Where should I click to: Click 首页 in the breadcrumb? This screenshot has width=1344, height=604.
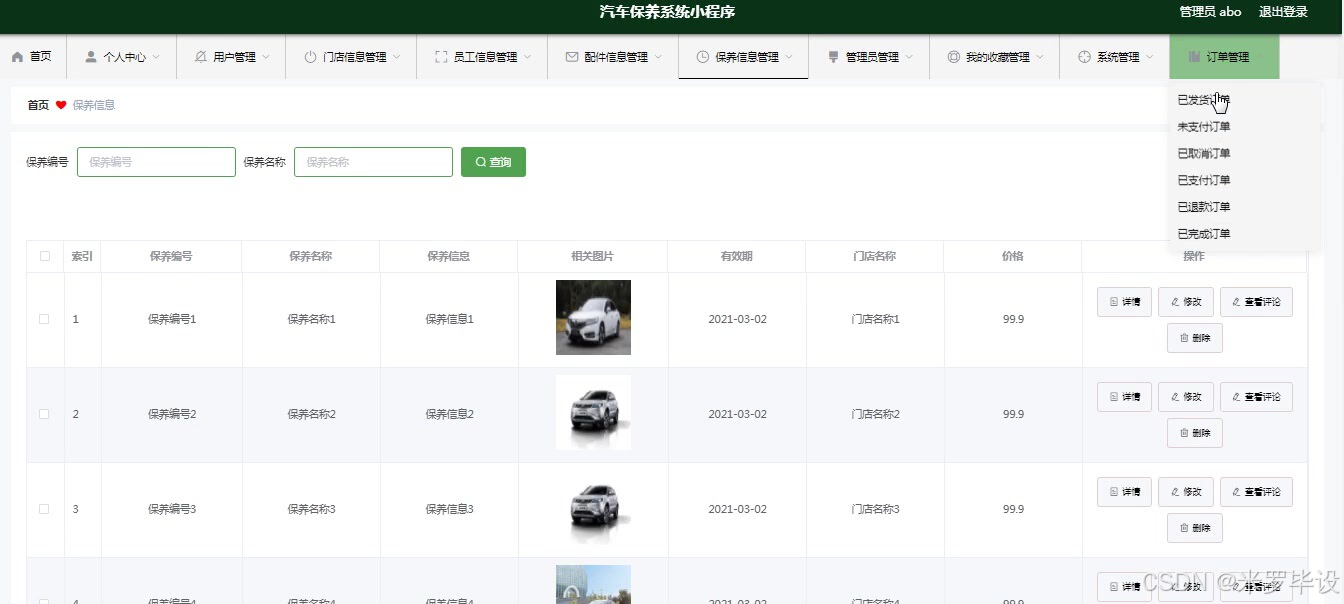pyautogui.click(x=38, y=105)
